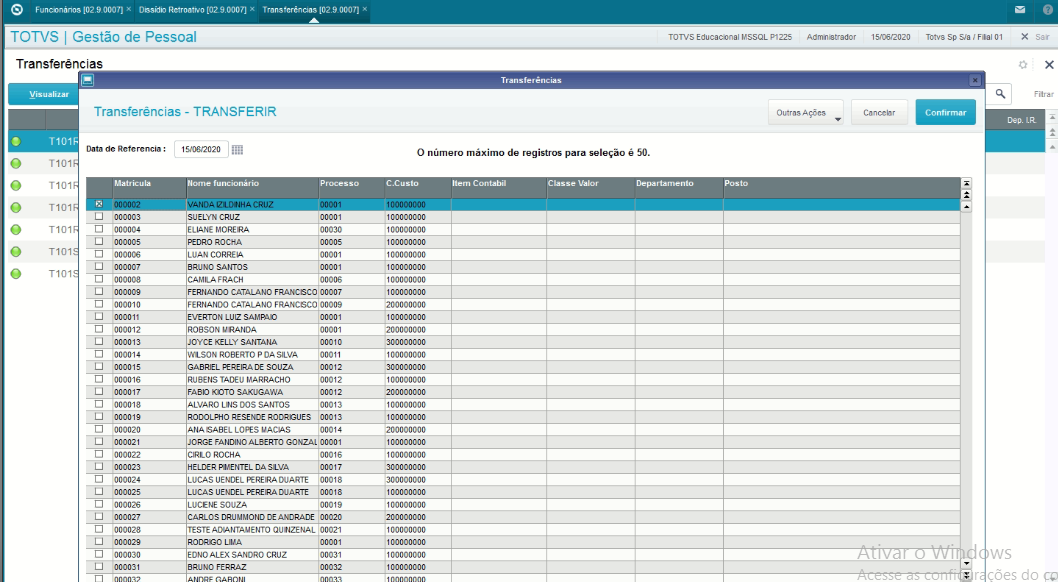The height and width of the screenshot is (582, 1058).
Task: Check LUAN CORREIA row checkbox
Action: tap(99, 254)
